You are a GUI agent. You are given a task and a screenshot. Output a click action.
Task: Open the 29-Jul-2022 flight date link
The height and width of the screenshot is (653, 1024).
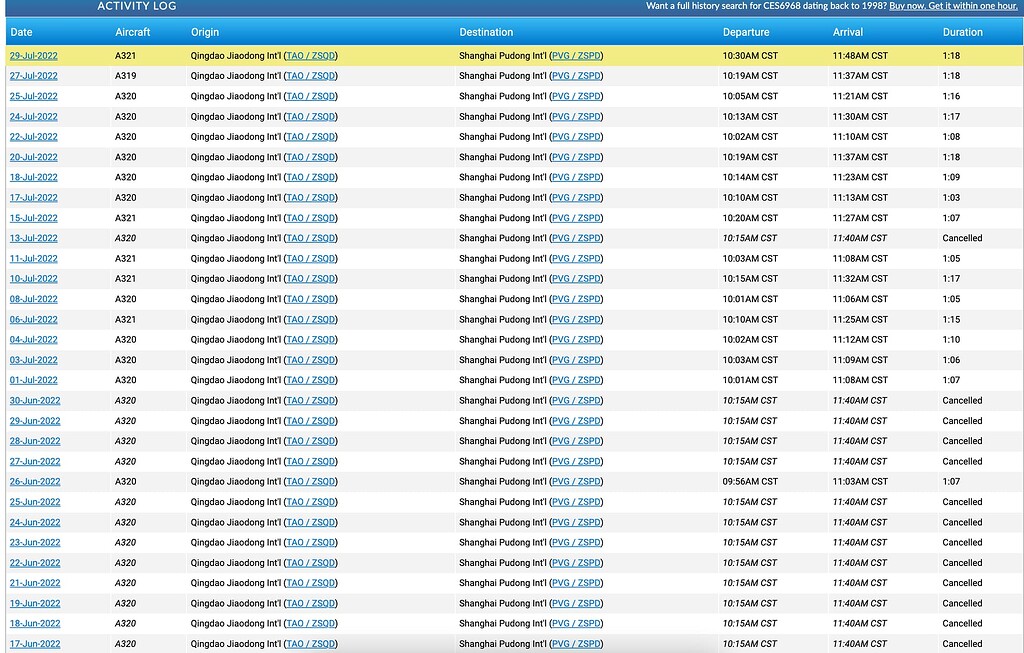pyautogui.click(x=33, y=56)
